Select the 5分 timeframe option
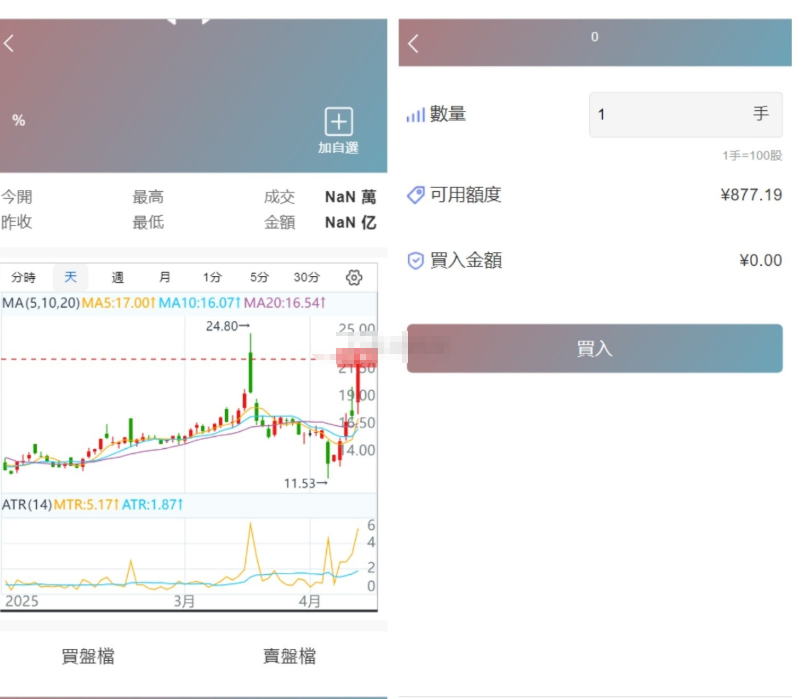 262,277
